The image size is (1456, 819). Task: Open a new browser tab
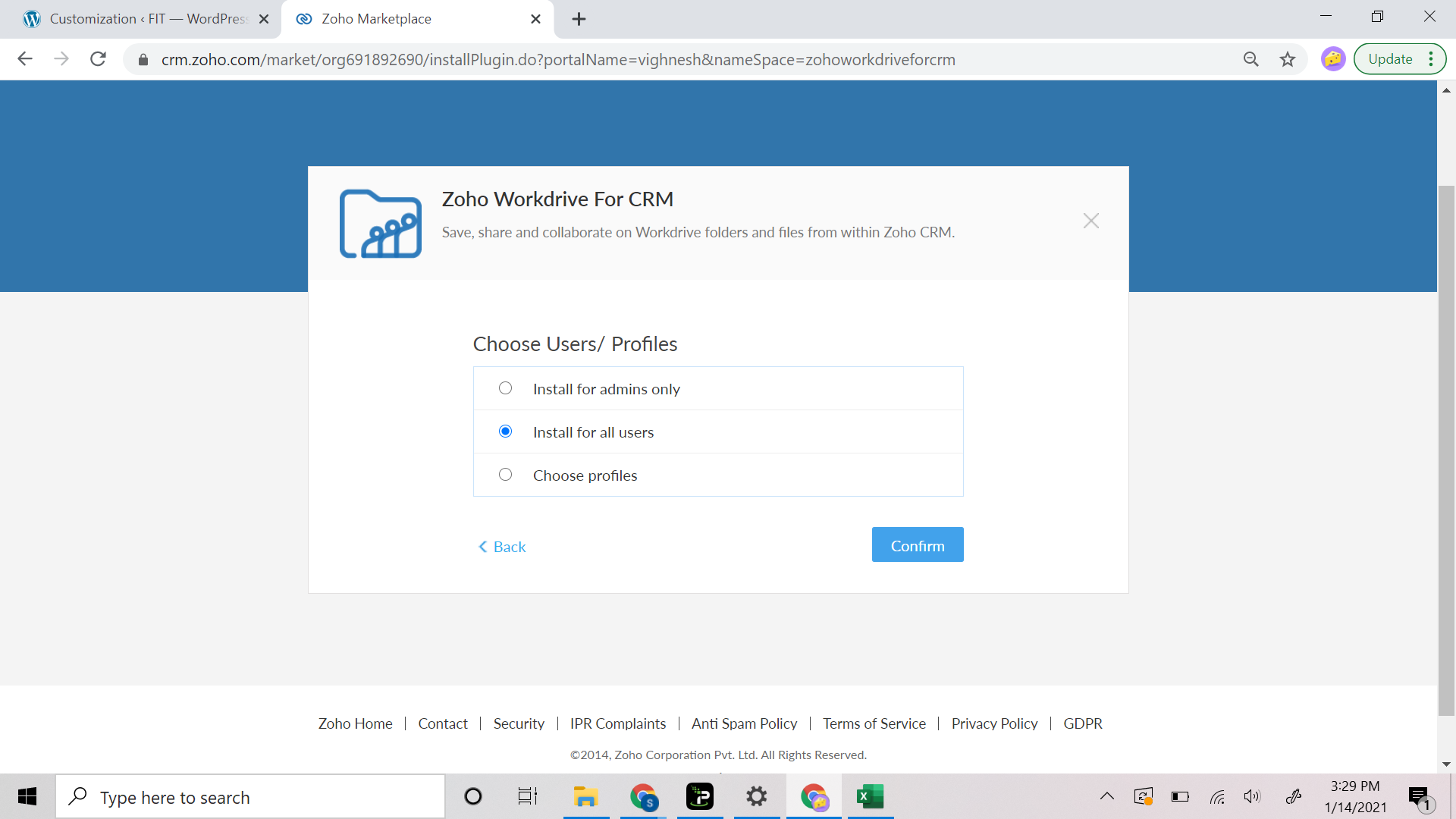click(579, 19)
